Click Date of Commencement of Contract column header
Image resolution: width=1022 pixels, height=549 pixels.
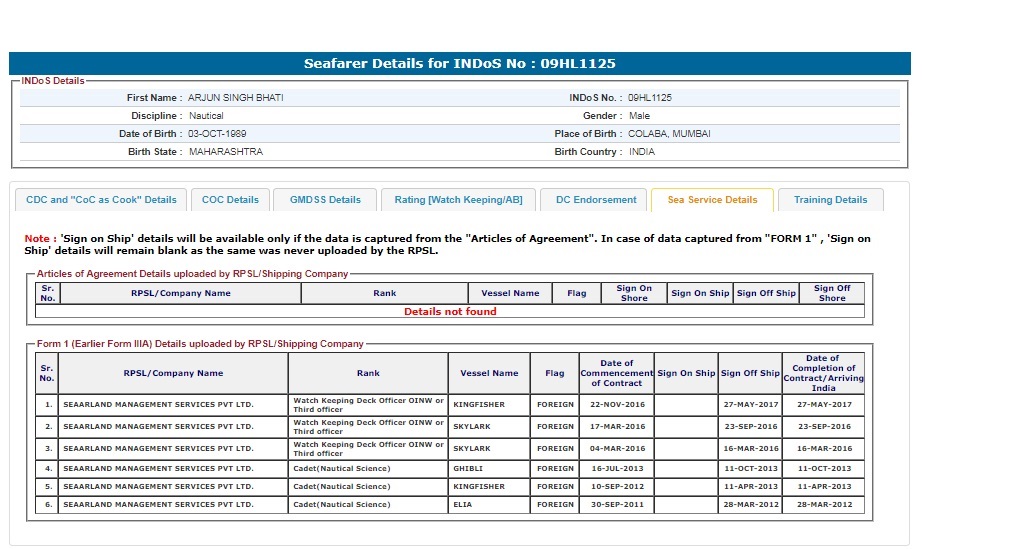pos(617,373)
